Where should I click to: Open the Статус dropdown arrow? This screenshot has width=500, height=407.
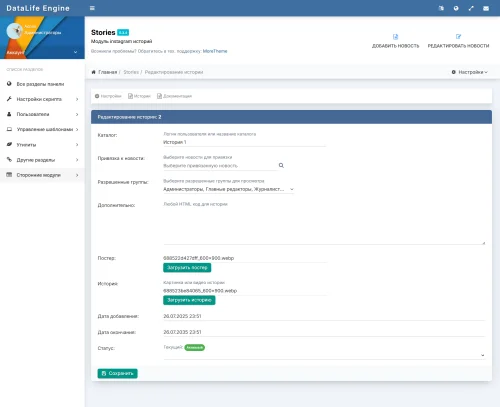pos(482,355)
